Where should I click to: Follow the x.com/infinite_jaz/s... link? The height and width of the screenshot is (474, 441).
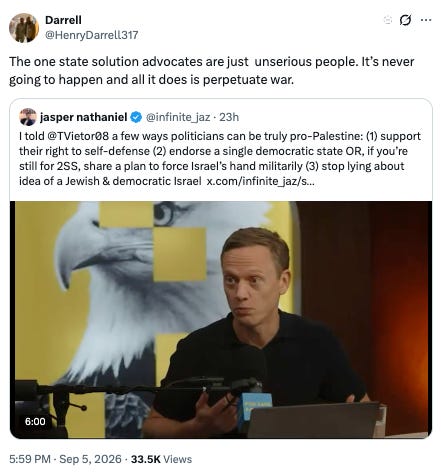(260, 181)
